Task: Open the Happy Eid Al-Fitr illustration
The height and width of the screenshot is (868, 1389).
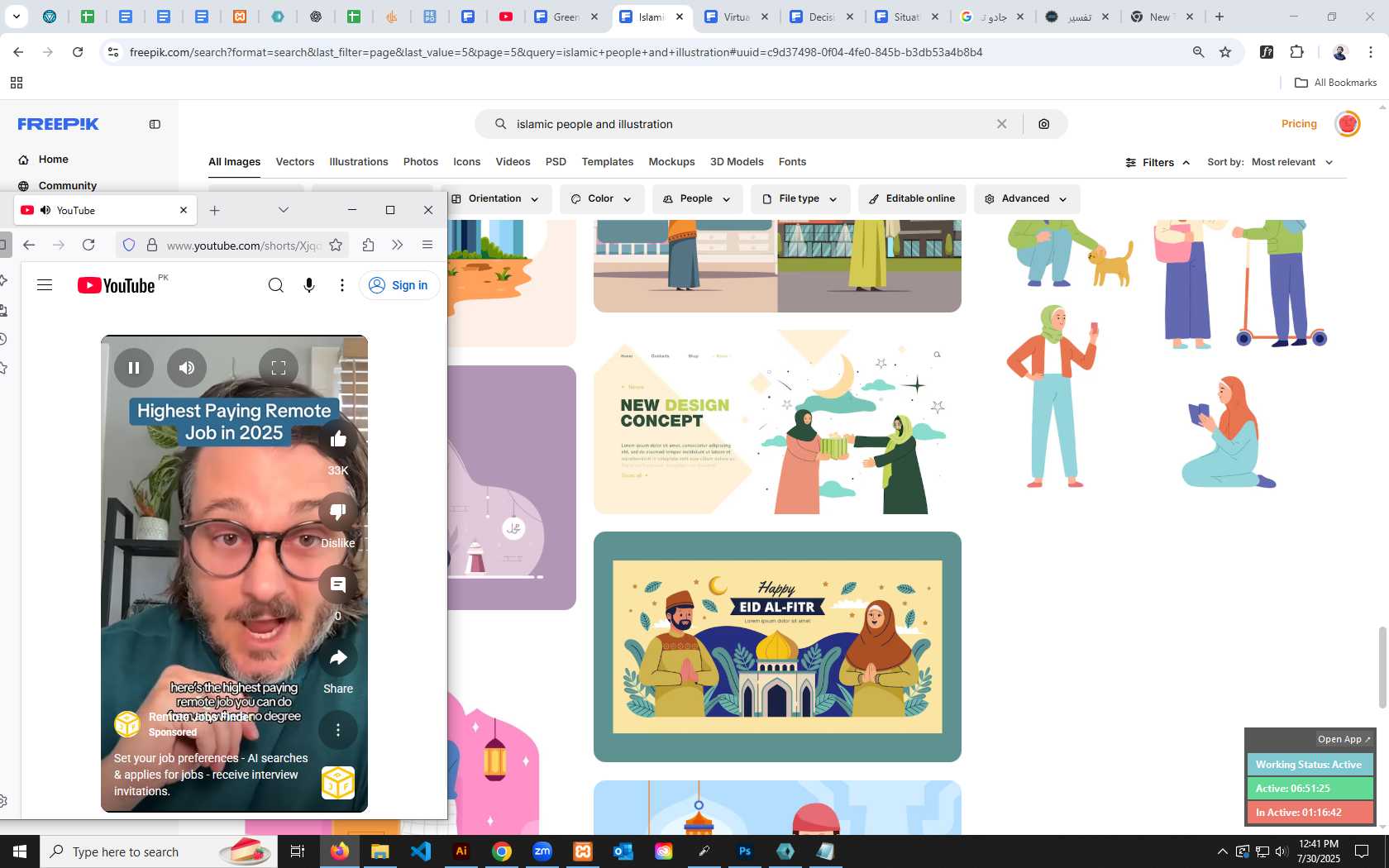Action: 777,646
